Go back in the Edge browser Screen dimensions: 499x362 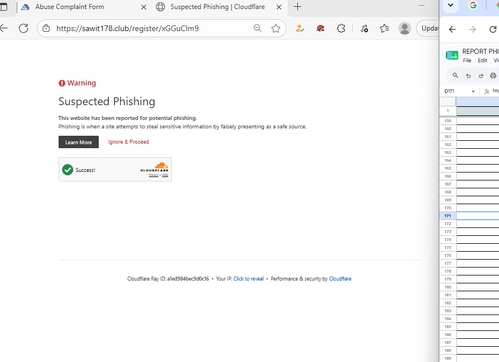pos(4,28)
